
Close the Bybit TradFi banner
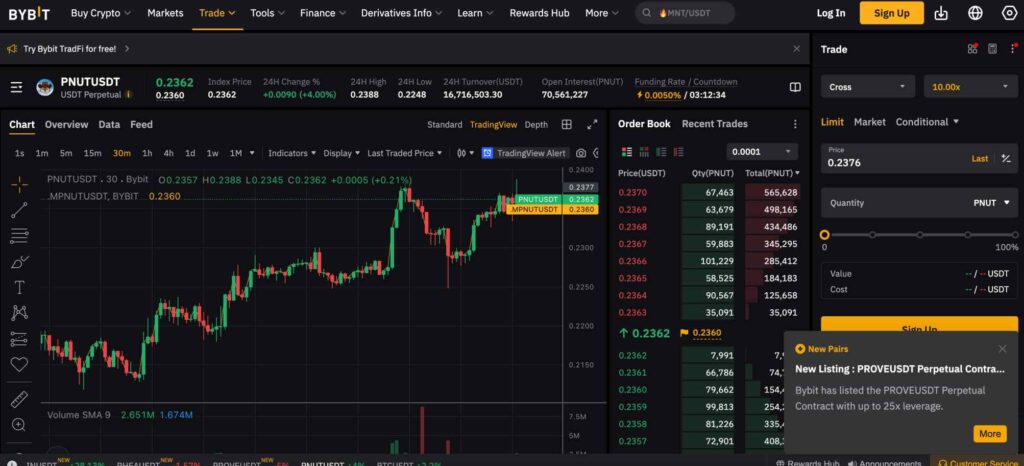tap(796, 49)
